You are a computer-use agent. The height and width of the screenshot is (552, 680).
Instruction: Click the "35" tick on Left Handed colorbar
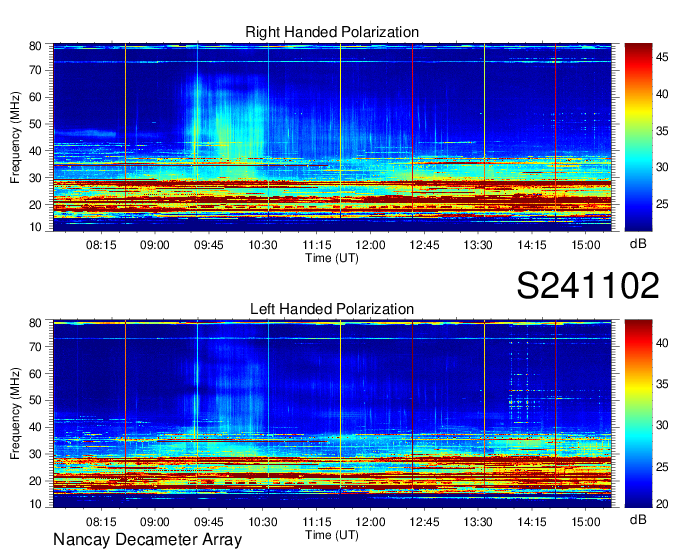tap(662, 384)
